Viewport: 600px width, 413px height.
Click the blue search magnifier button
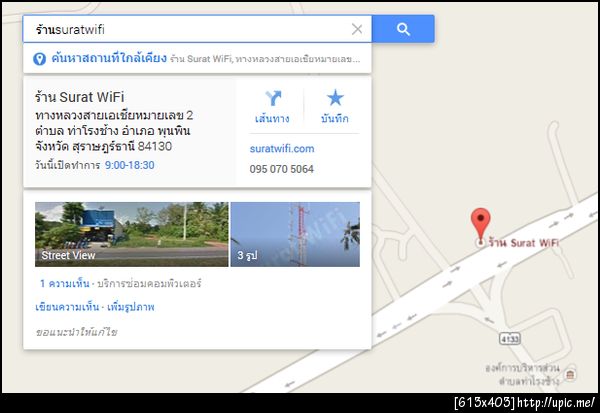(403, 29)
